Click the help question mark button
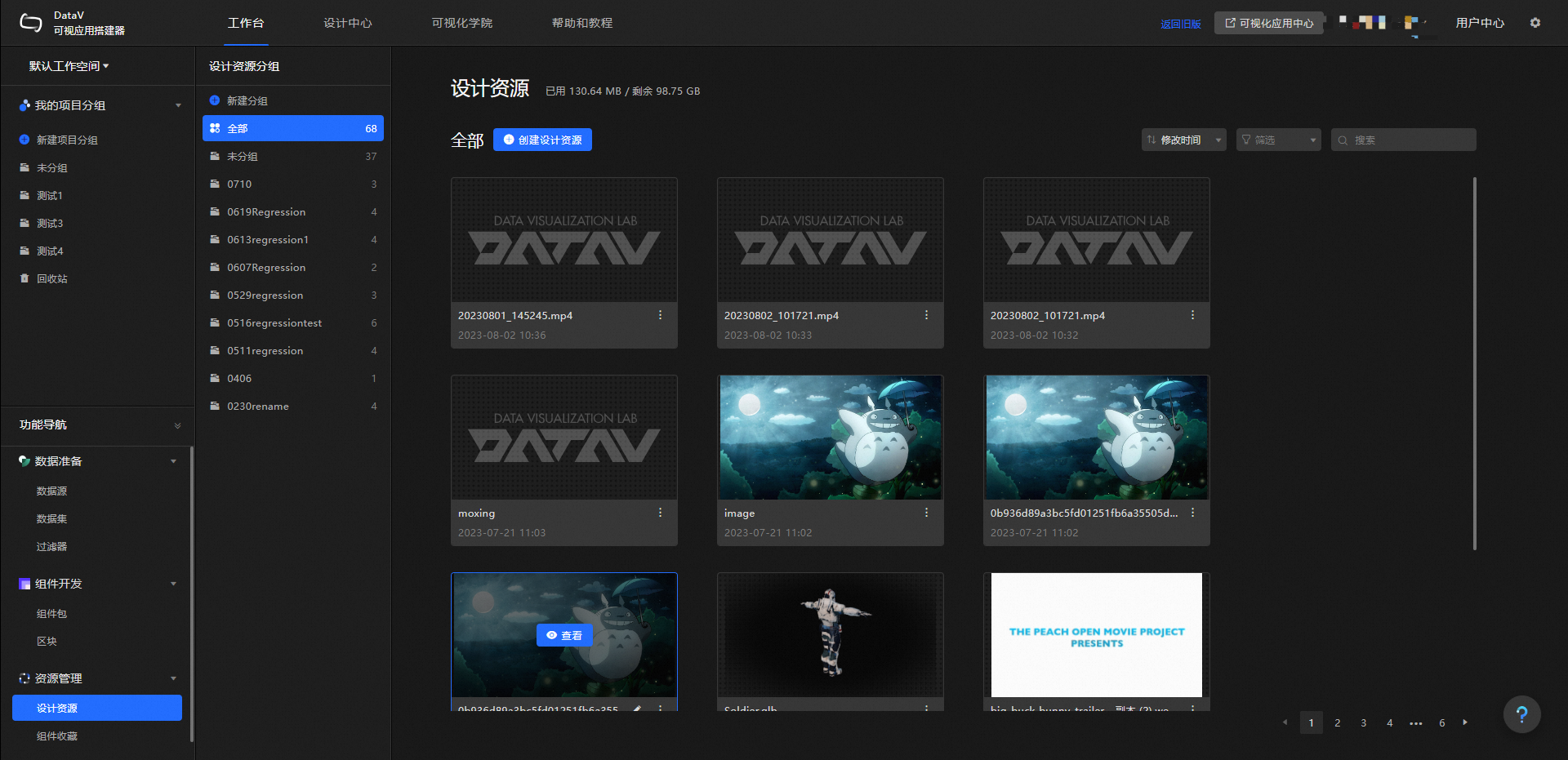The width and height of the screenshot is (1568, 760). pyautogui.click(x=1522, y=715)
